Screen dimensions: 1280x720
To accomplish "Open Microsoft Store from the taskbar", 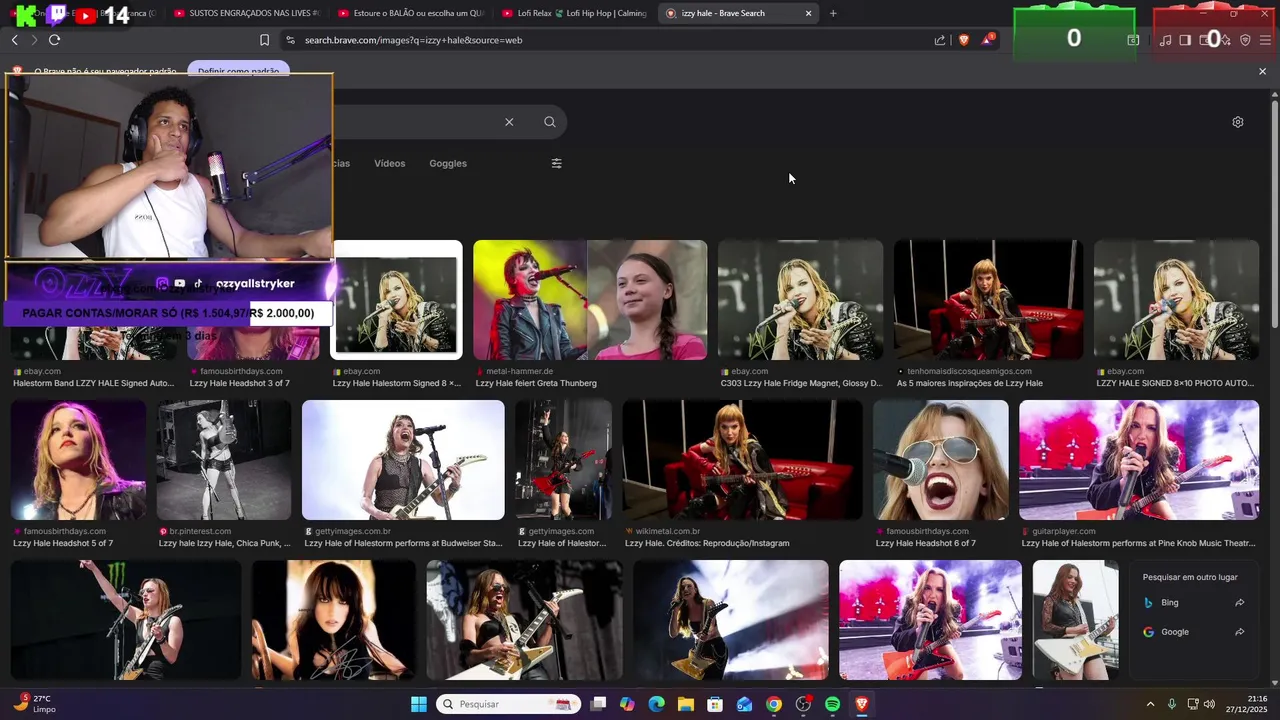I will point(715,704).
